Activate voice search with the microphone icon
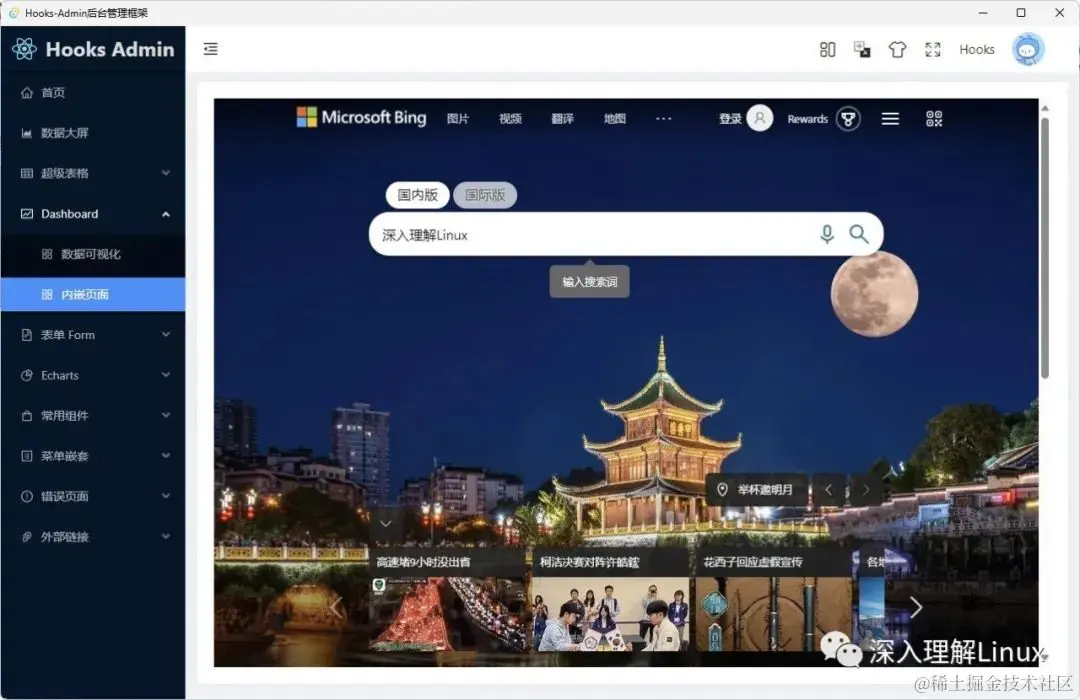 (x=827, y=233)
